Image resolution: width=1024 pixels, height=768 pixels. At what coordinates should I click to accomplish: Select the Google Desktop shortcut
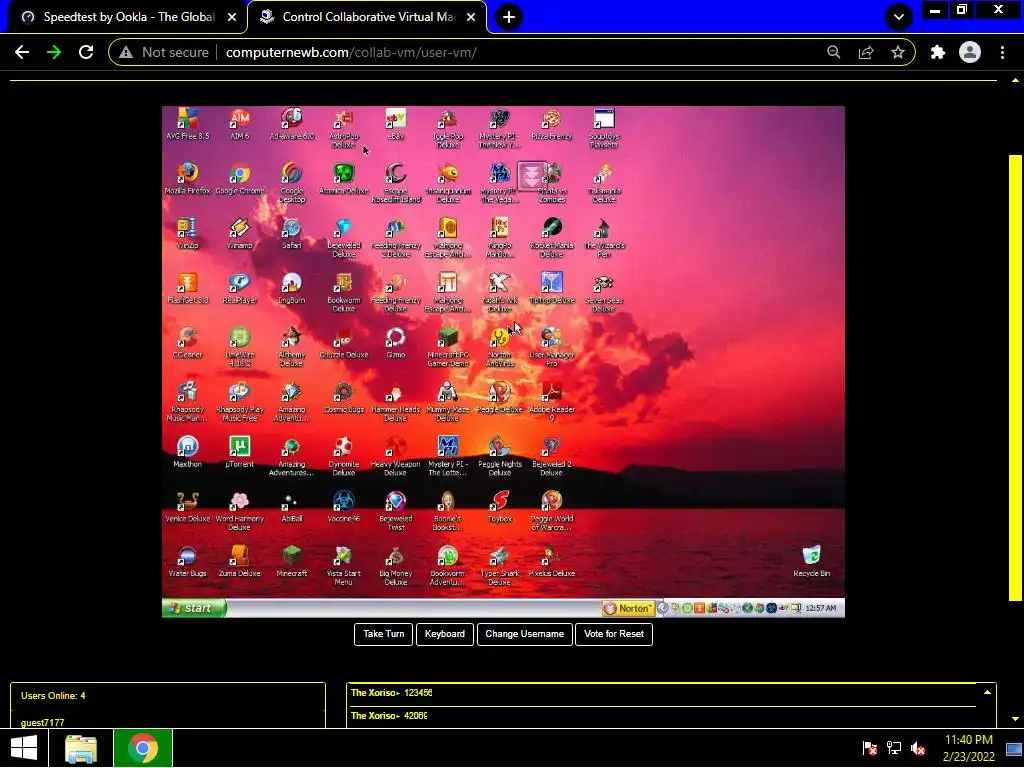(292, 183)
